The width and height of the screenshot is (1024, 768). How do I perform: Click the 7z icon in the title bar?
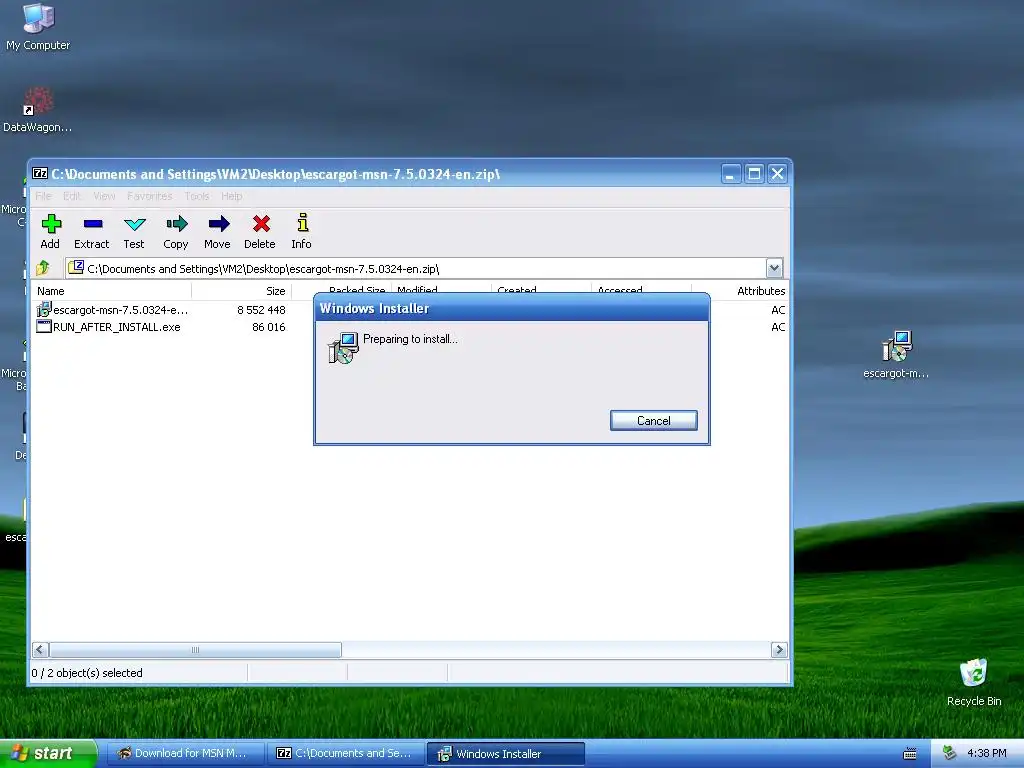click(x=40, y=173)
